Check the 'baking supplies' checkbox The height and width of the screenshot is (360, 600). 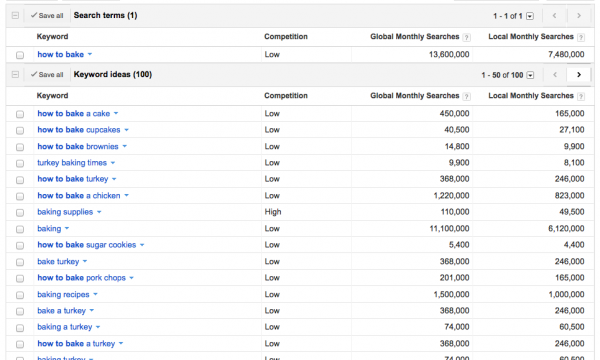pos(20,213)
